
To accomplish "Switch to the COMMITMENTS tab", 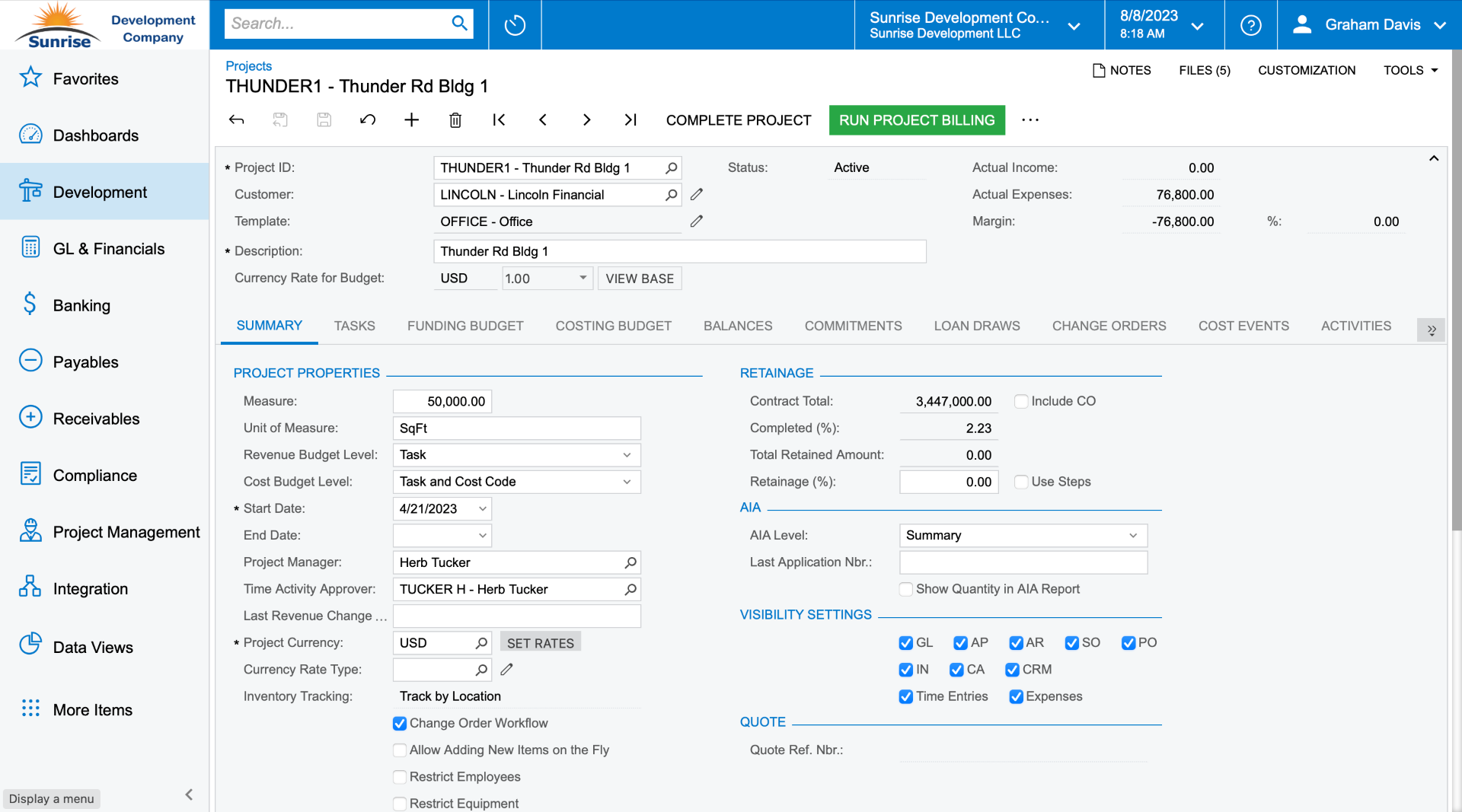I will [853, 326].
